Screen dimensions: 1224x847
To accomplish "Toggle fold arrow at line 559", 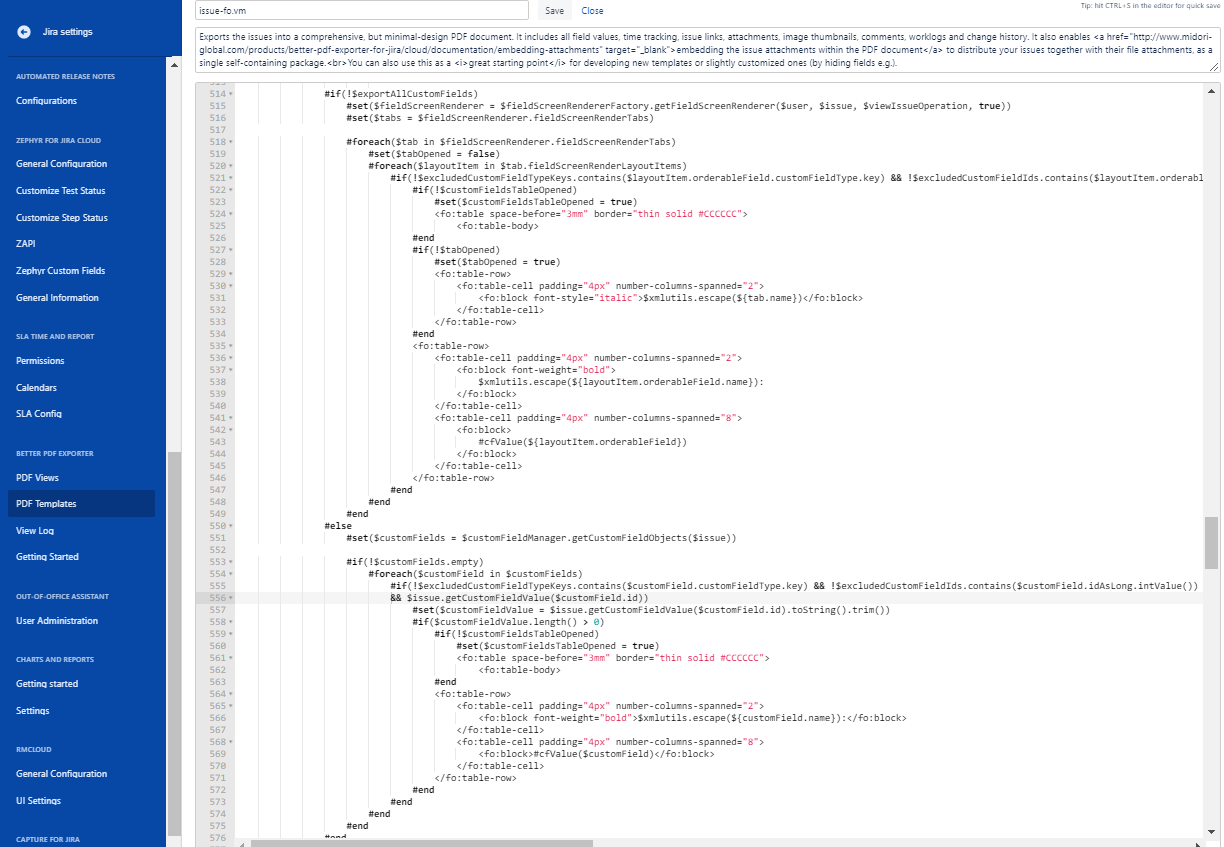I will tap(231, 634).
